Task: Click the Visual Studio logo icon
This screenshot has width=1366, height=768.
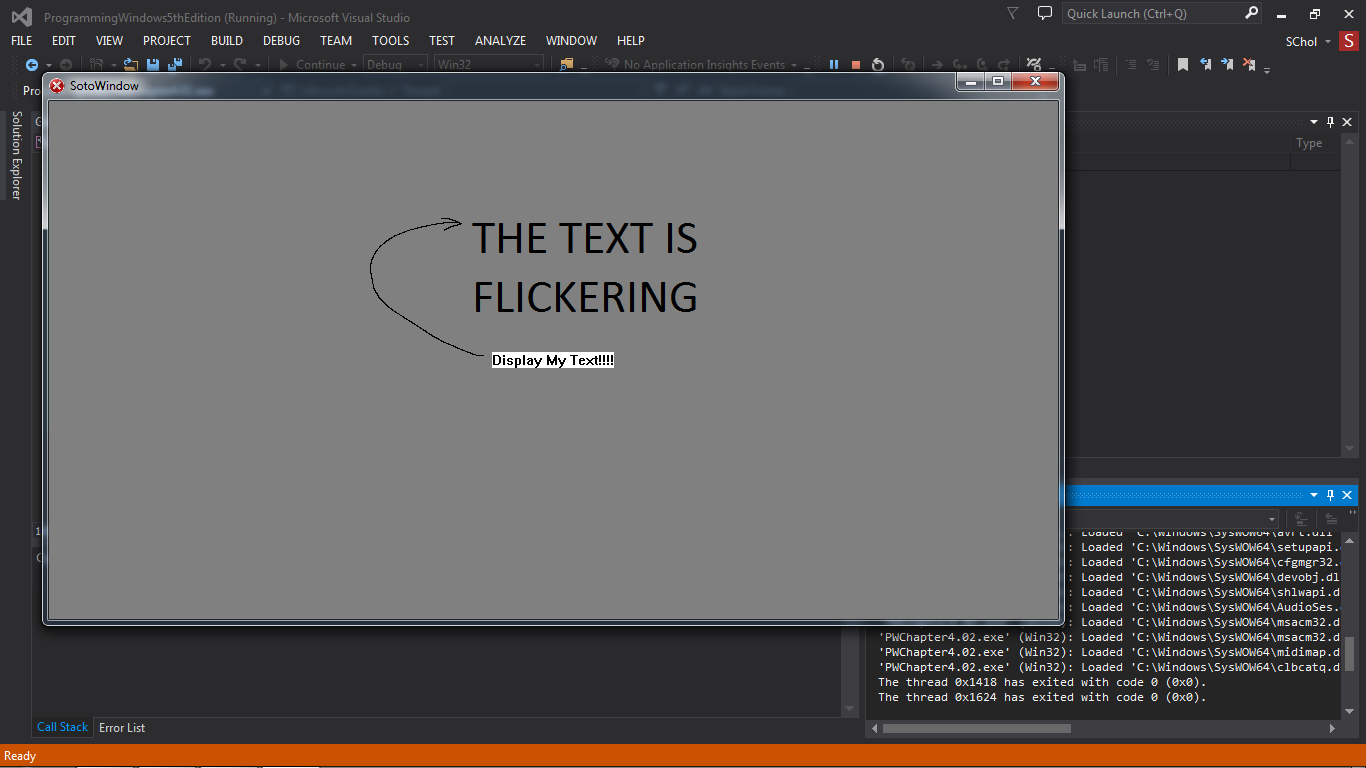Action: pyautogui.click(x=21, y=17)
